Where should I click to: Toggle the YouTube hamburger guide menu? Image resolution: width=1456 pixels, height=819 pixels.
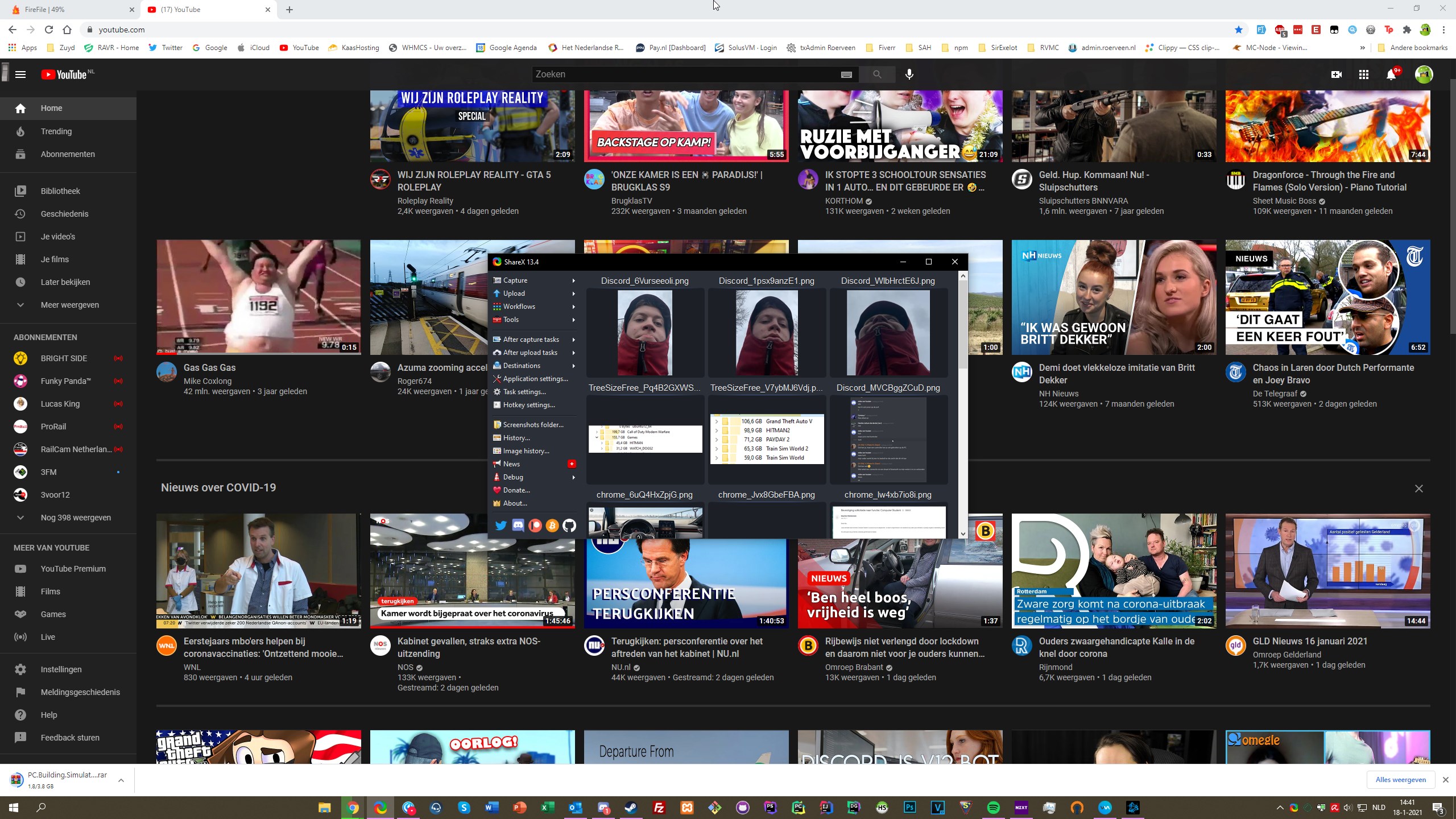pyautogui.click(x=20, y=75)
